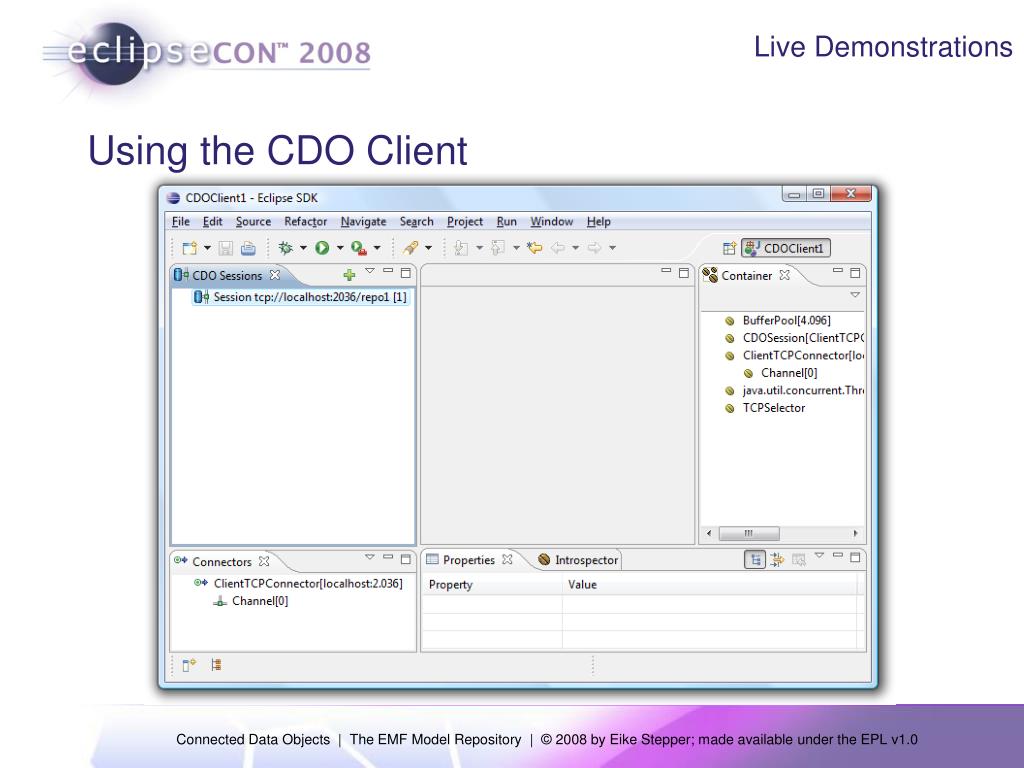The image size is (1024, 768).
Task: Close the Container view tab
Action: pos(784,275)
